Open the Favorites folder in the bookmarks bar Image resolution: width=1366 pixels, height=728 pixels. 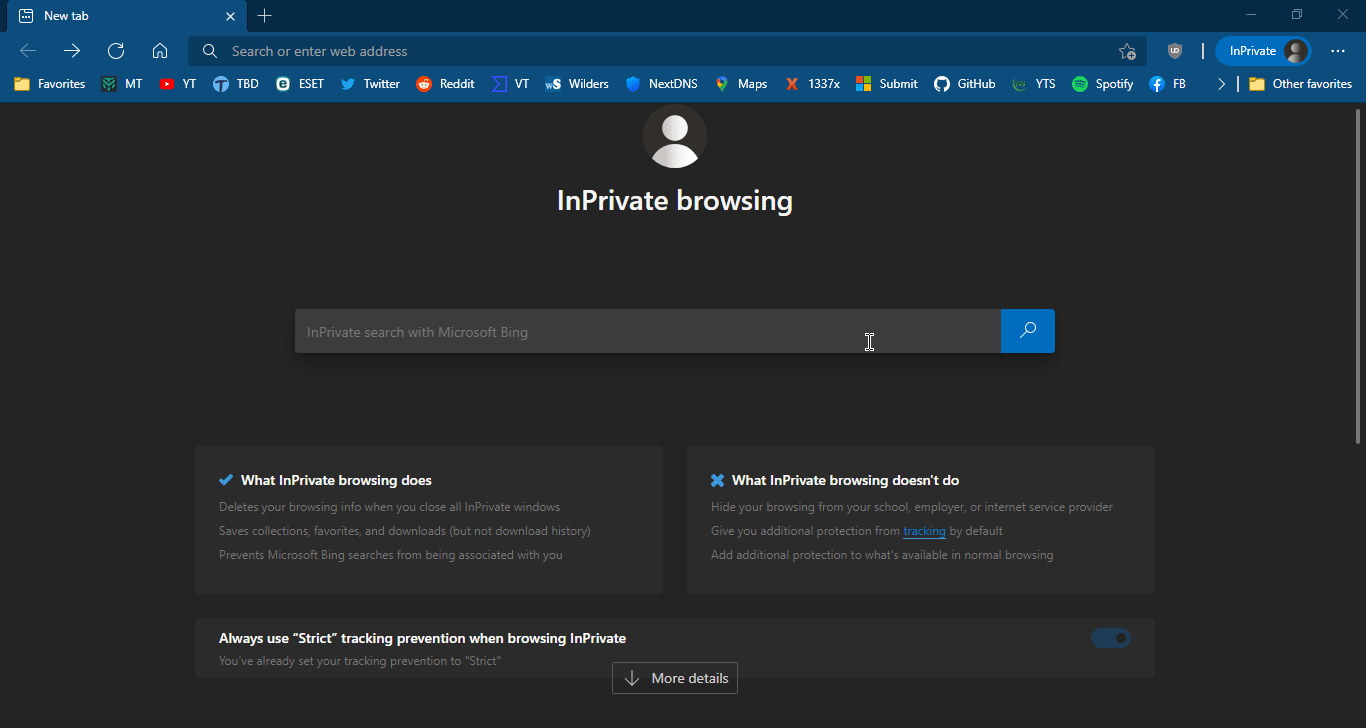(x=50, y=84)
